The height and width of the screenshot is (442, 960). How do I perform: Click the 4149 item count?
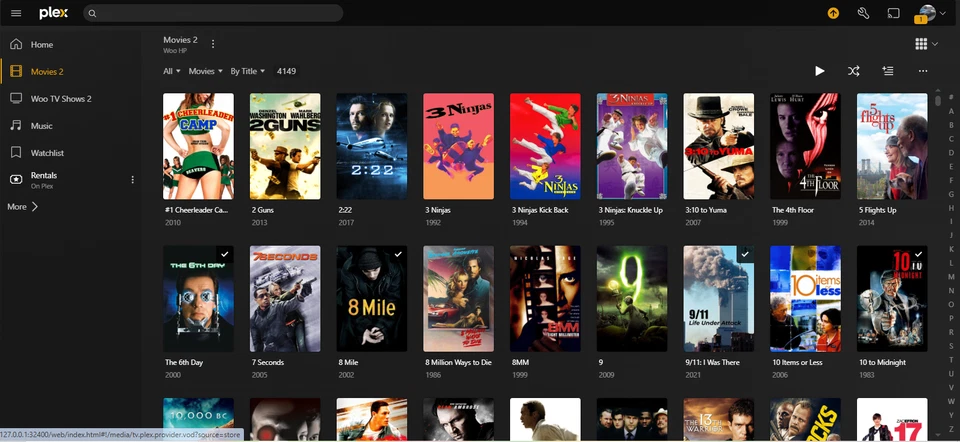point(287,71)
